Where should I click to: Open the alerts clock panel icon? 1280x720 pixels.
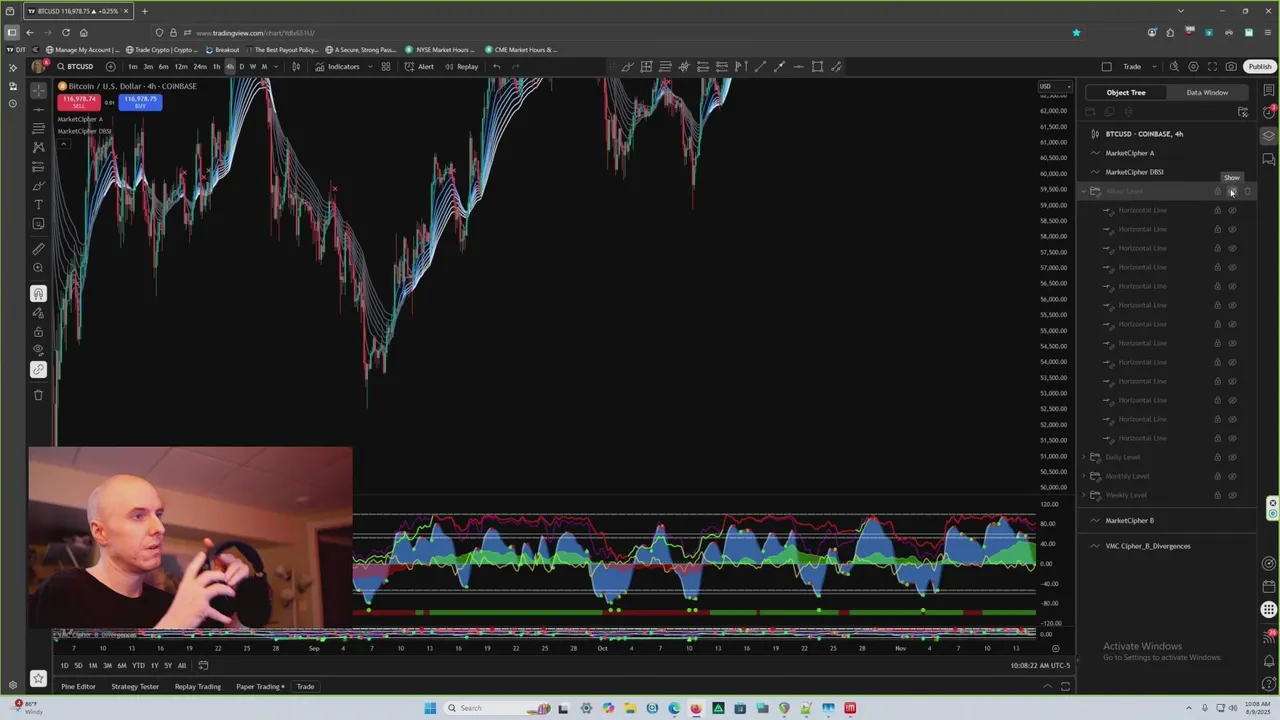(1269, 112)
